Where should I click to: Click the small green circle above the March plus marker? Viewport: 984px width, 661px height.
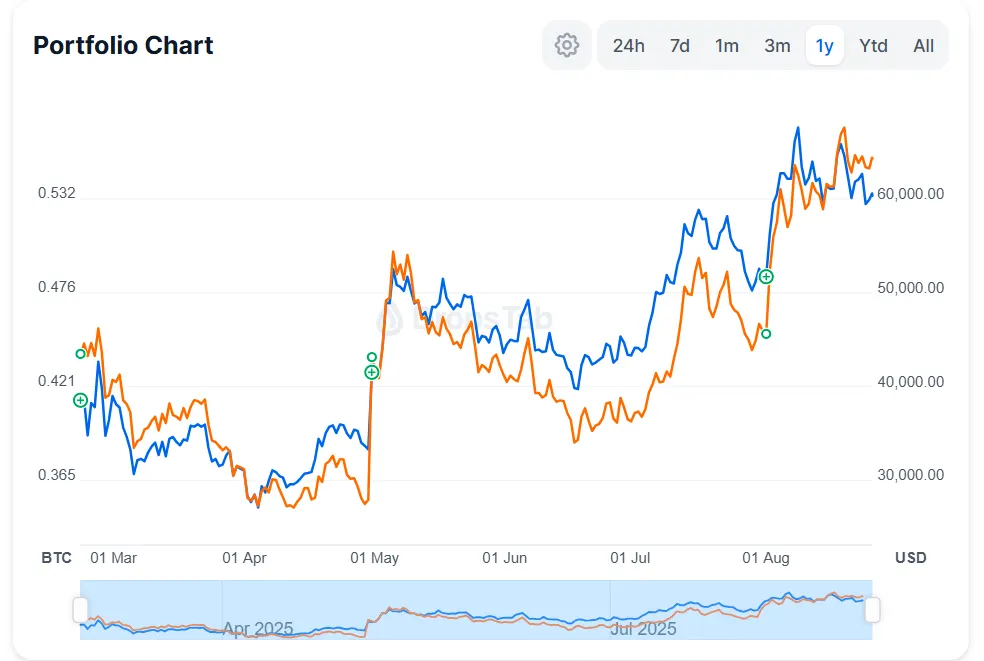[x=81, y=353]
